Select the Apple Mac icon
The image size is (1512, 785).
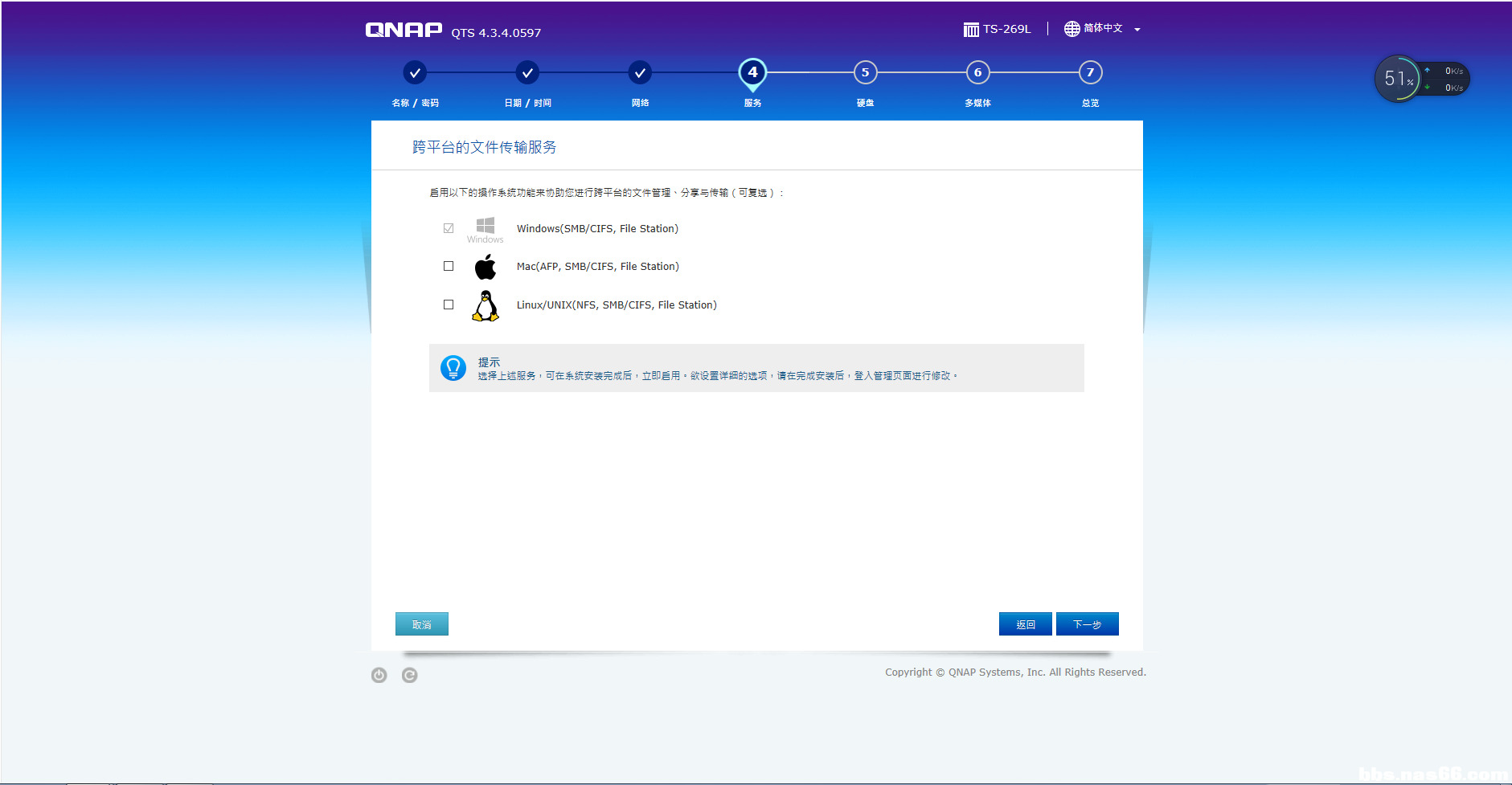(486, 266)
